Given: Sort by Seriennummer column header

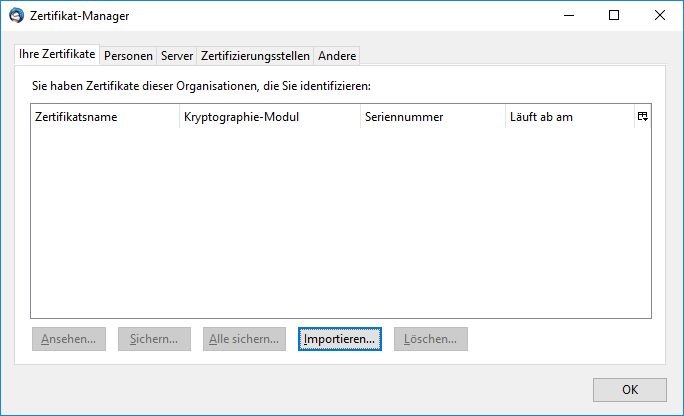Looking at the screenshot, I should (432, 117).
